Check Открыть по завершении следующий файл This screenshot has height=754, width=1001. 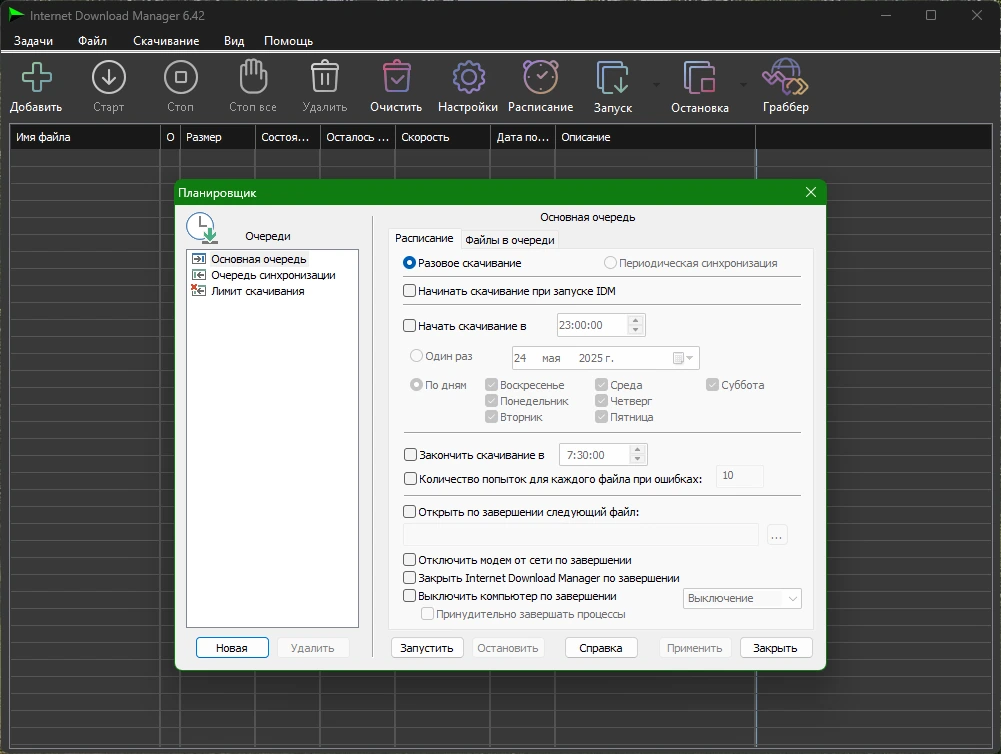tap(409, 511)
